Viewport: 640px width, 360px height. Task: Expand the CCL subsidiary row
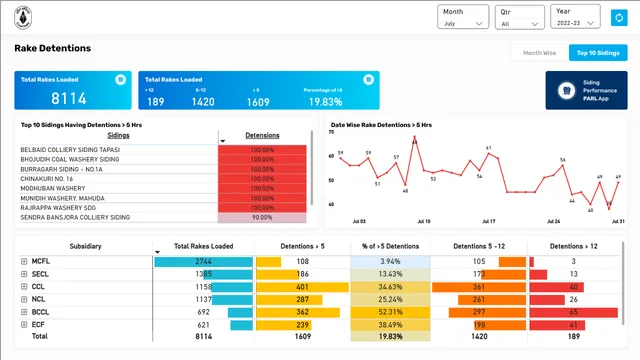point(24,287)
